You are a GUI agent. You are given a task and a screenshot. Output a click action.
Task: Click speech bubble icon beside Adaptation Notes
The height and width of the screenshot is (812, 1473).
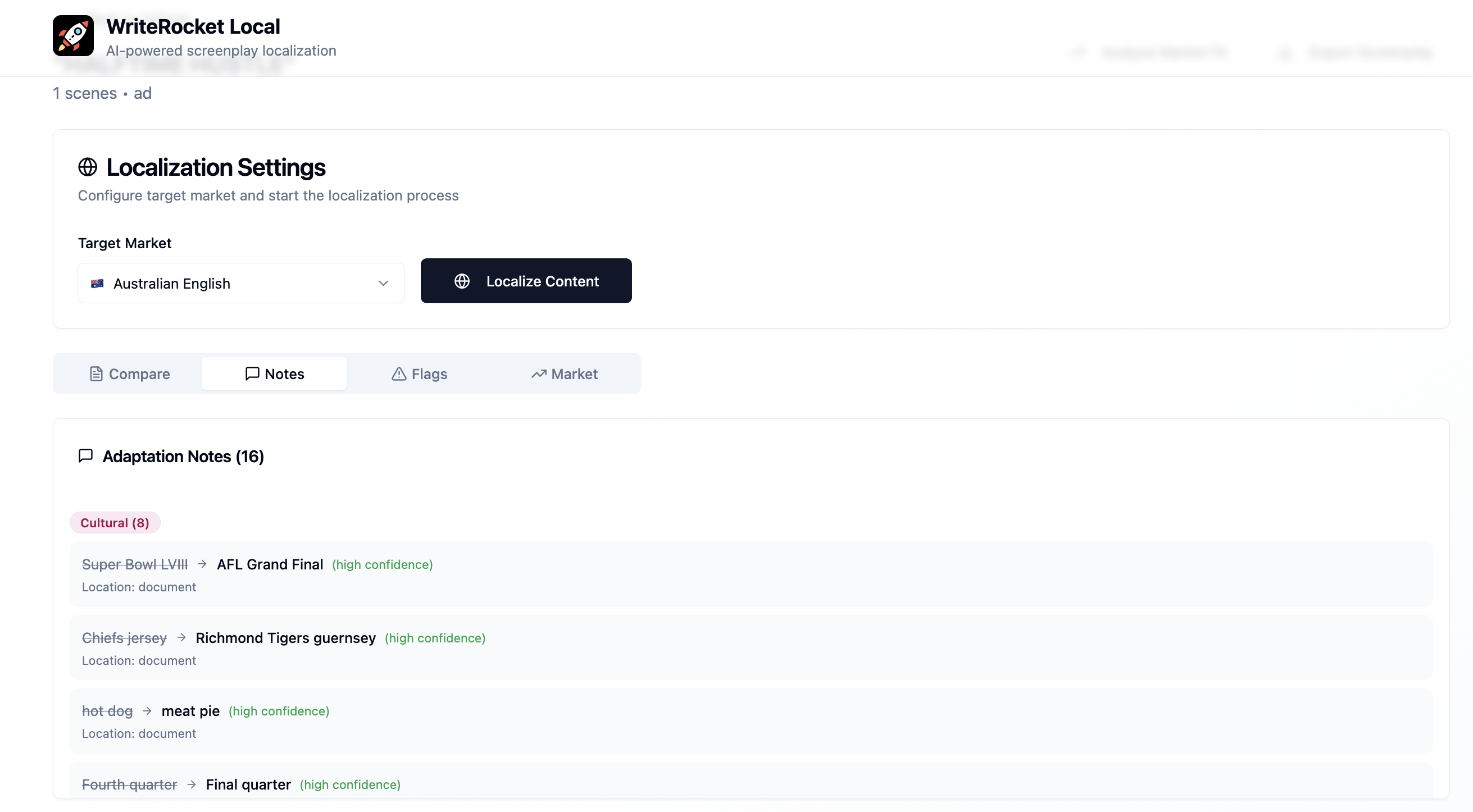click(85, 456)
